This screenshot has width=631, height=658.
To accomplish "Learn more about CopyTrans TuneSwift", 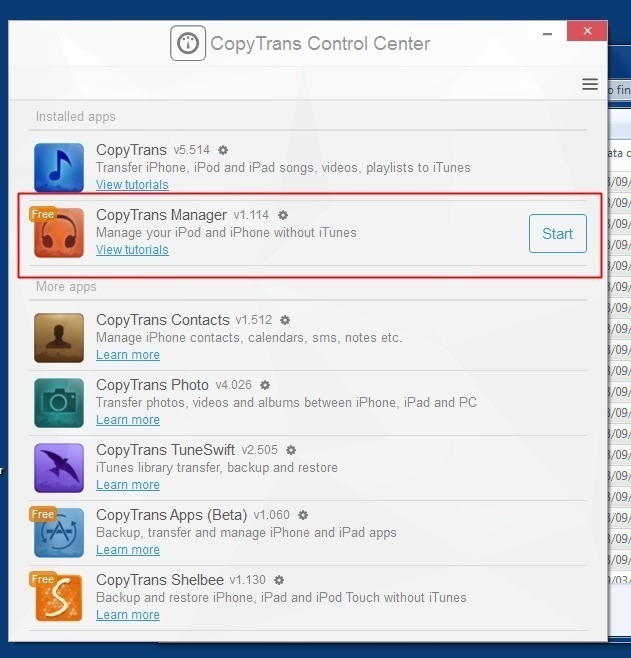I will coord(128,485).
